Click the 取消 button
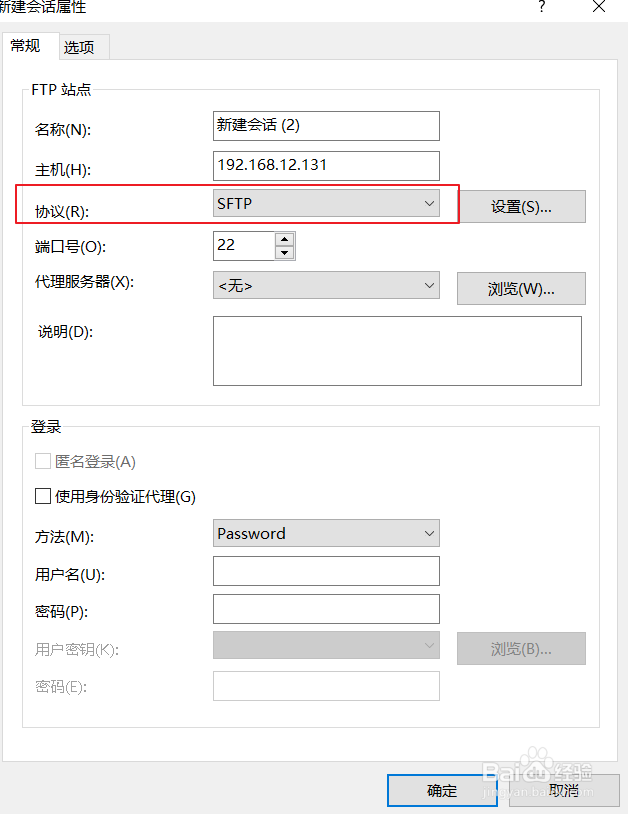 click(563, 790)
